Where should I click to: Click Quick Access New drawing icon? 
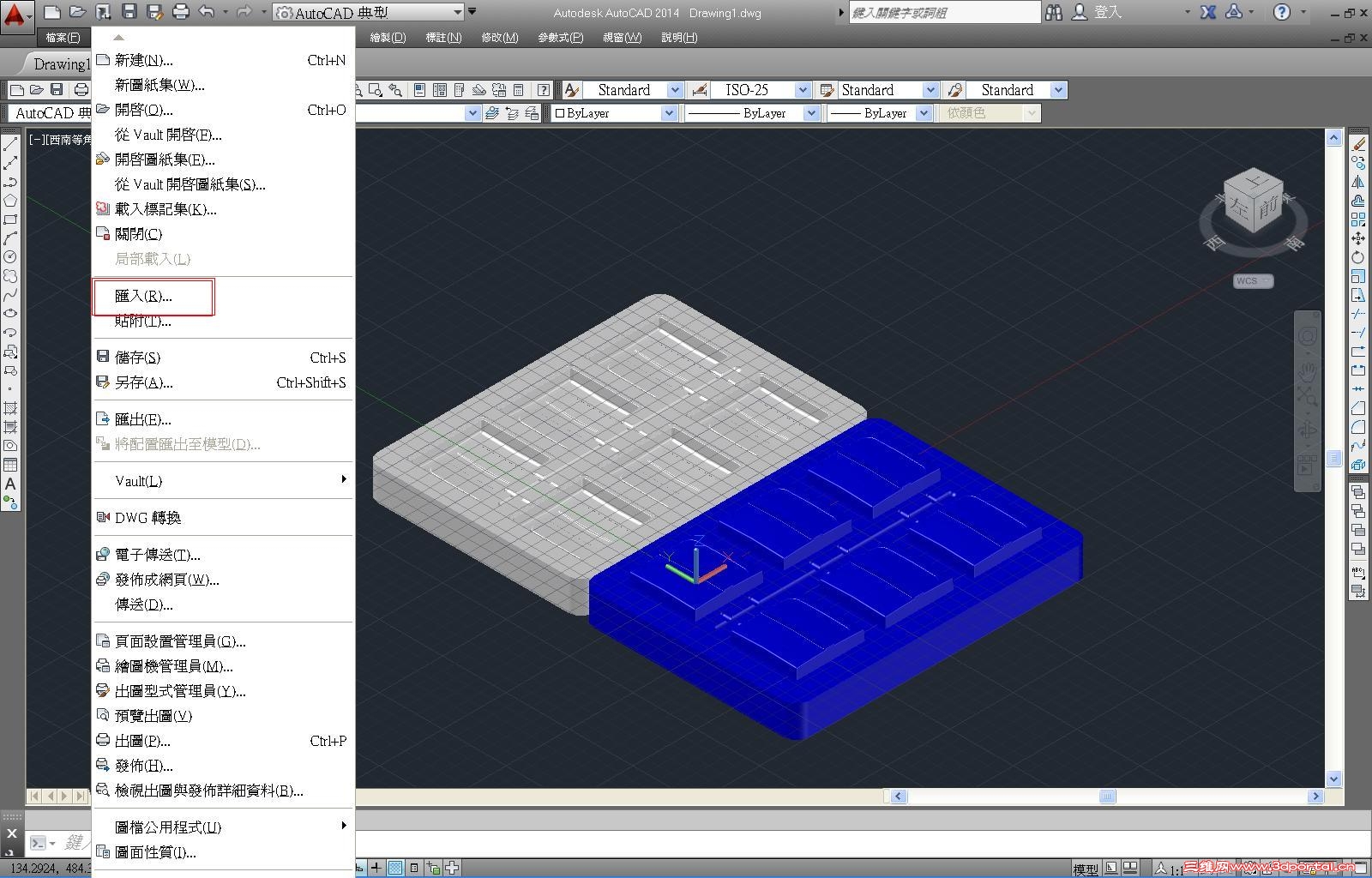[x=52, y=12]
